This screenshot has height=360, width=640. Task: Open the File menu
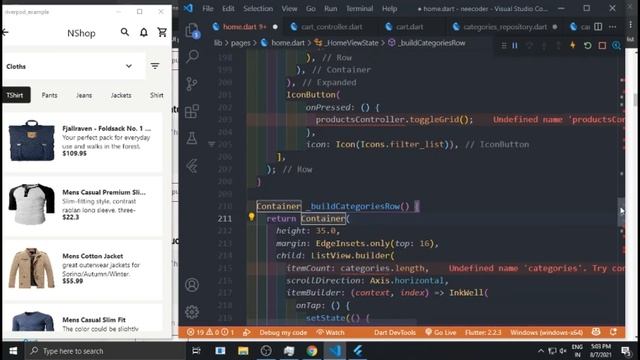tap(208, 9)
